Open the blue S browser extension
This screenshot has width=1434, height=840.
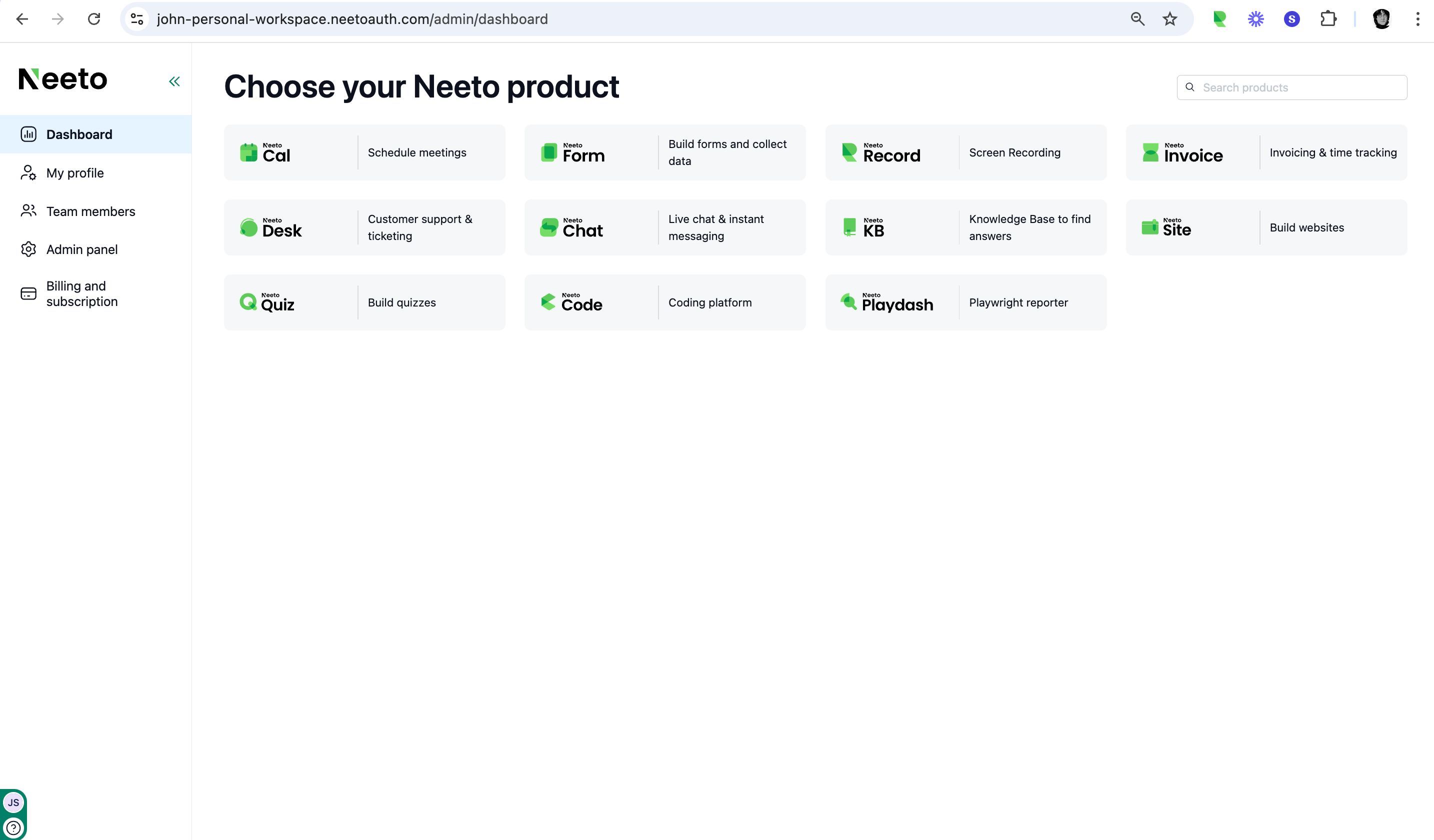tap(1291, 19)
